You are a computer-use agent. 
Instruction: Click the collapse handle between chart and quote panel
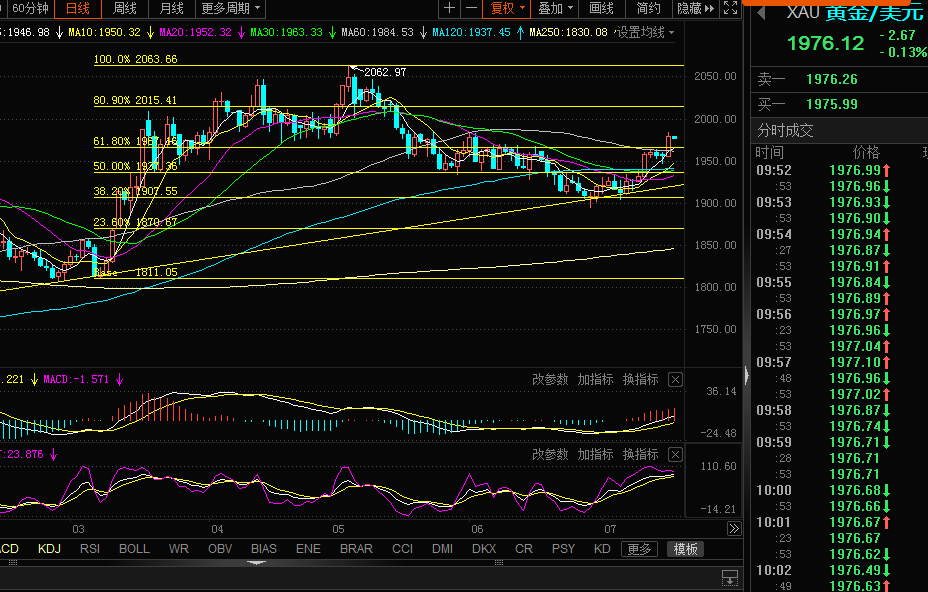click(x=744, y=376)
